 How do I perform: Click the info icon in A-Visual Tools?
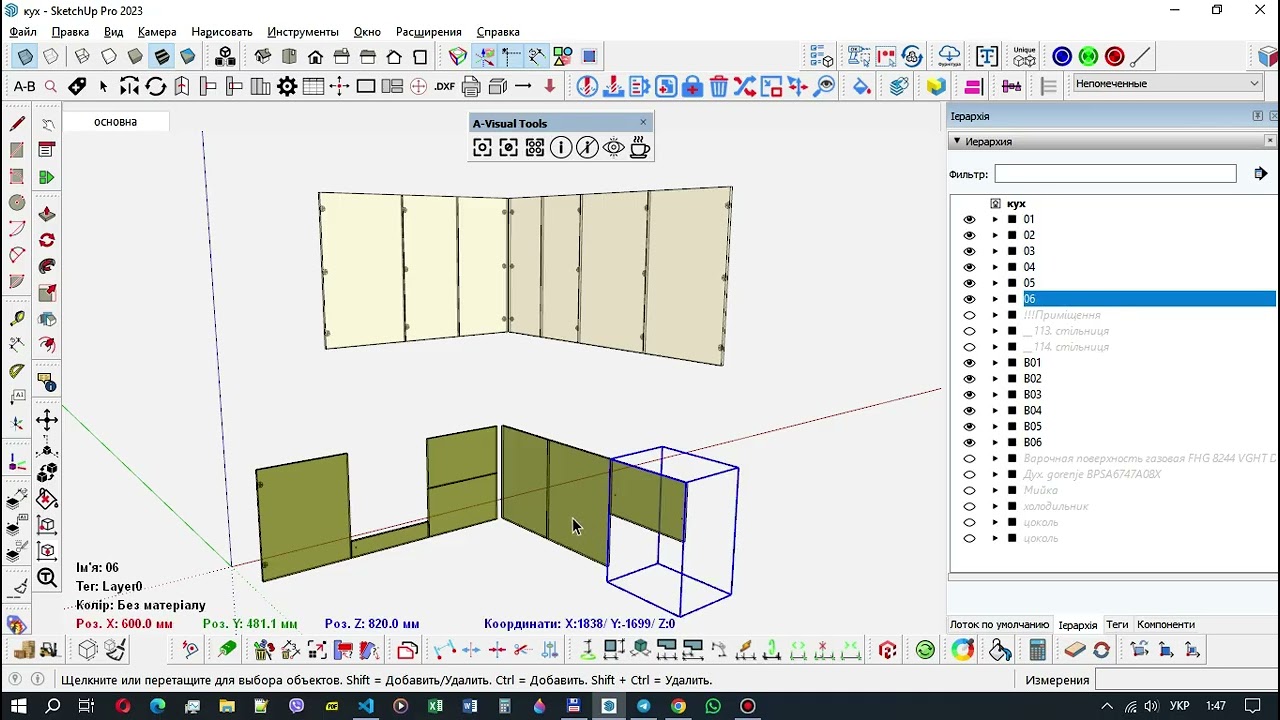pyautogui.click(x=561, y=148)
